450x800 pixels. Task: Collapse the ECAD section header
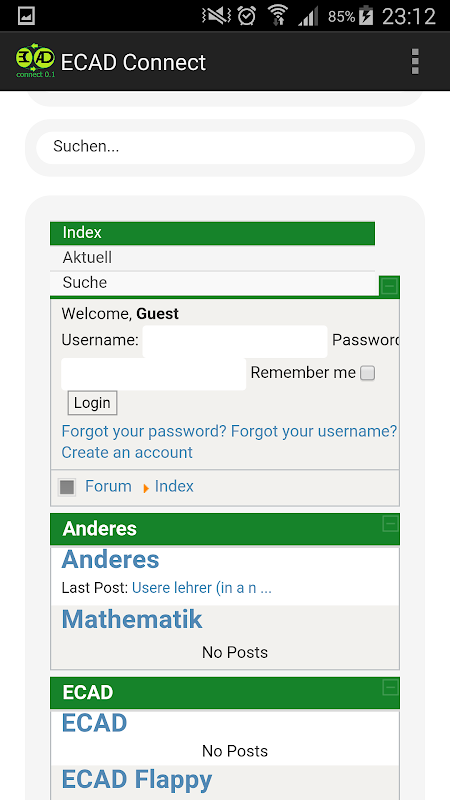390,687
